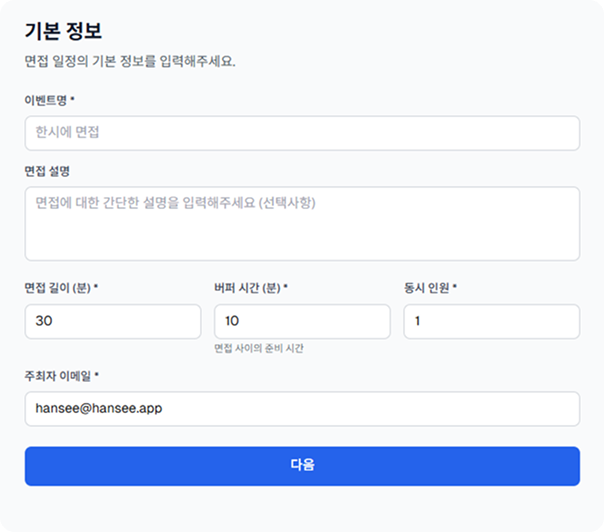Click the required asterisk next to 동시 인원
The height and width of the screenshot is (532, 604).
pyautogui.click(x=455, y=288)
